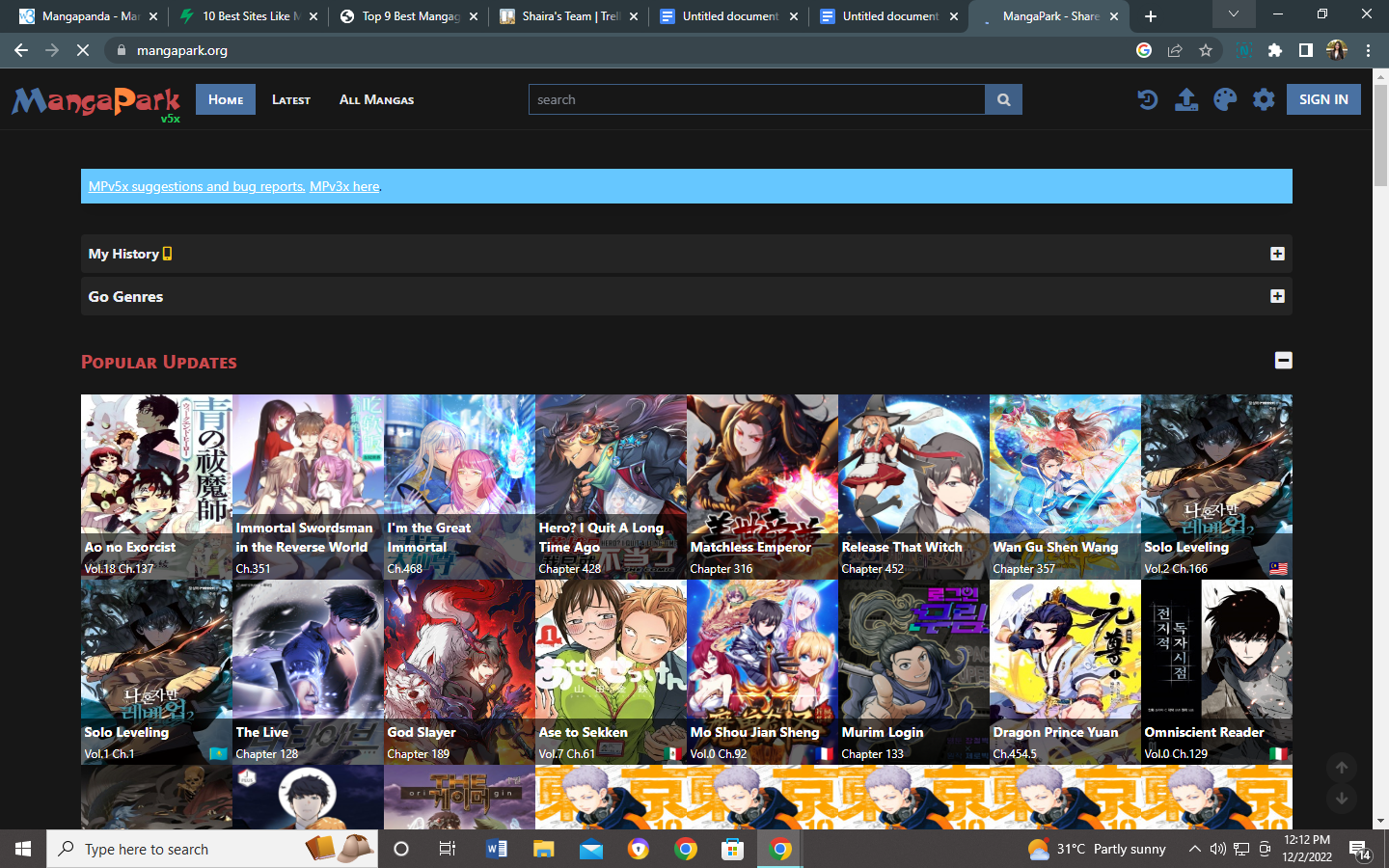
Task: Click the Windows taskbar search box
Action: pos(212,849)
